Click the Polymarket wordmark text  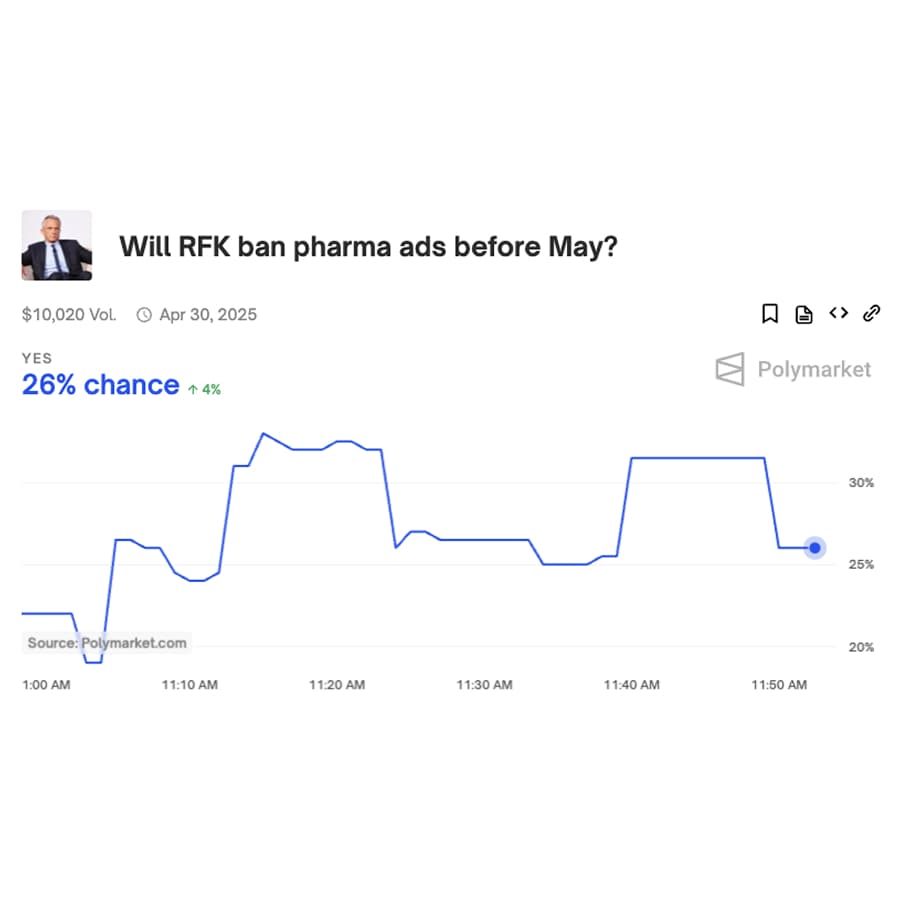pyautogui.click(x=814, y=370)
